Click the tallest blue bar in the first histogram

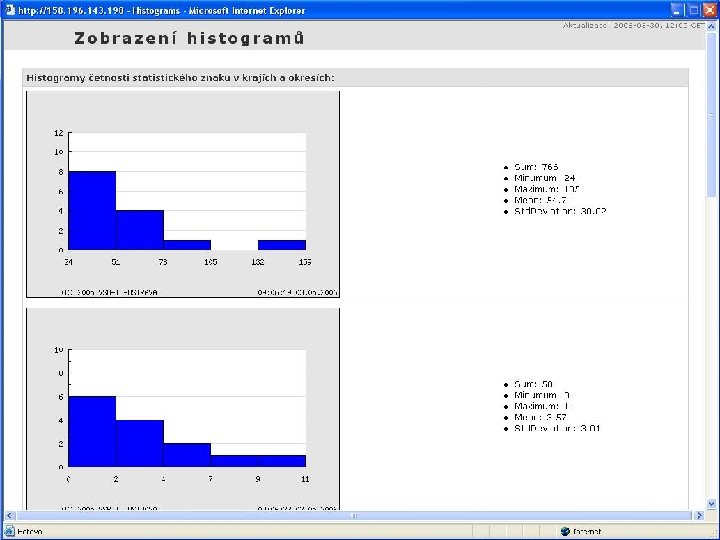[x=92, y=210]
